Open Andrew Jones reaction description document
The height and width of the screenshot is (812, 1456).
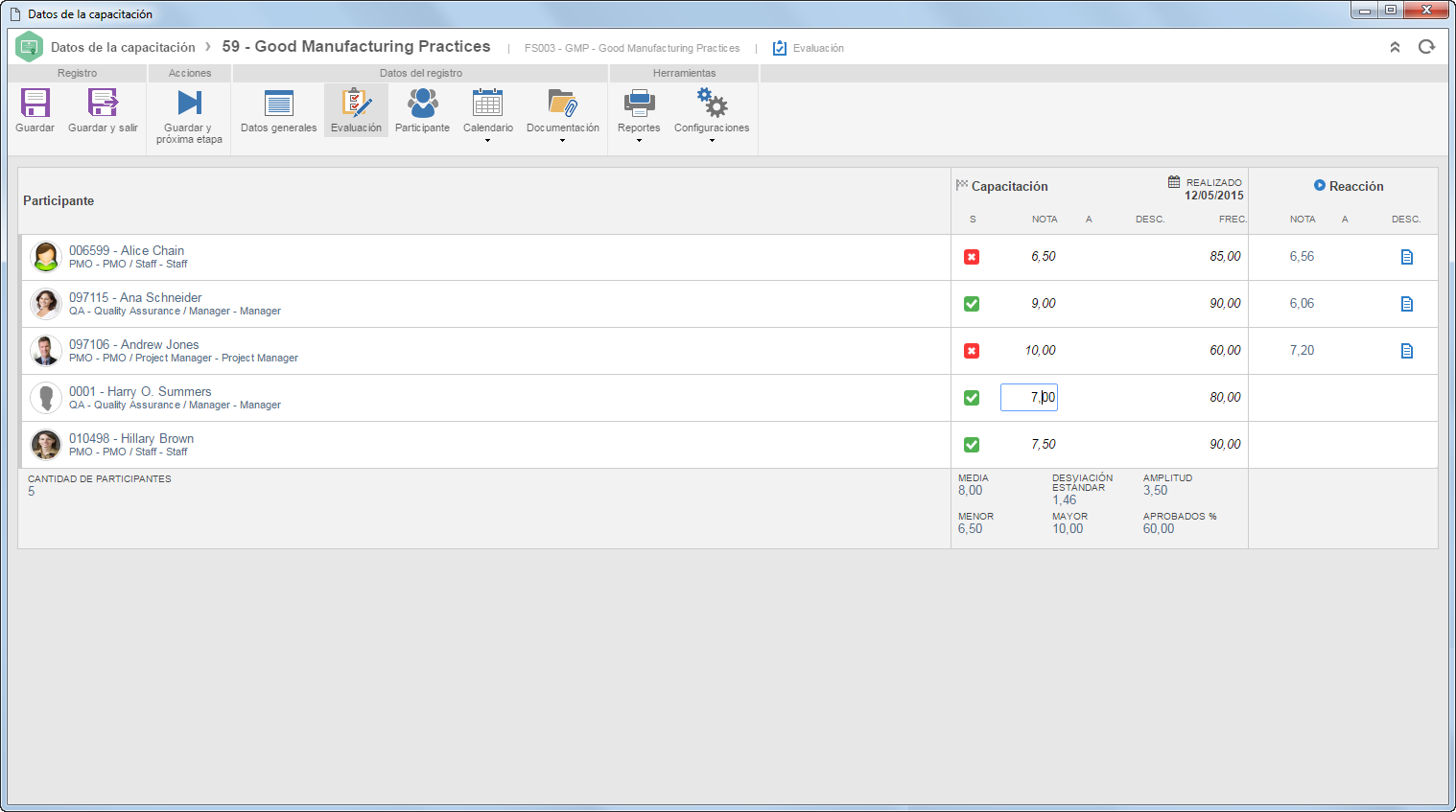pyautogui.click(x=1407, y=351)
